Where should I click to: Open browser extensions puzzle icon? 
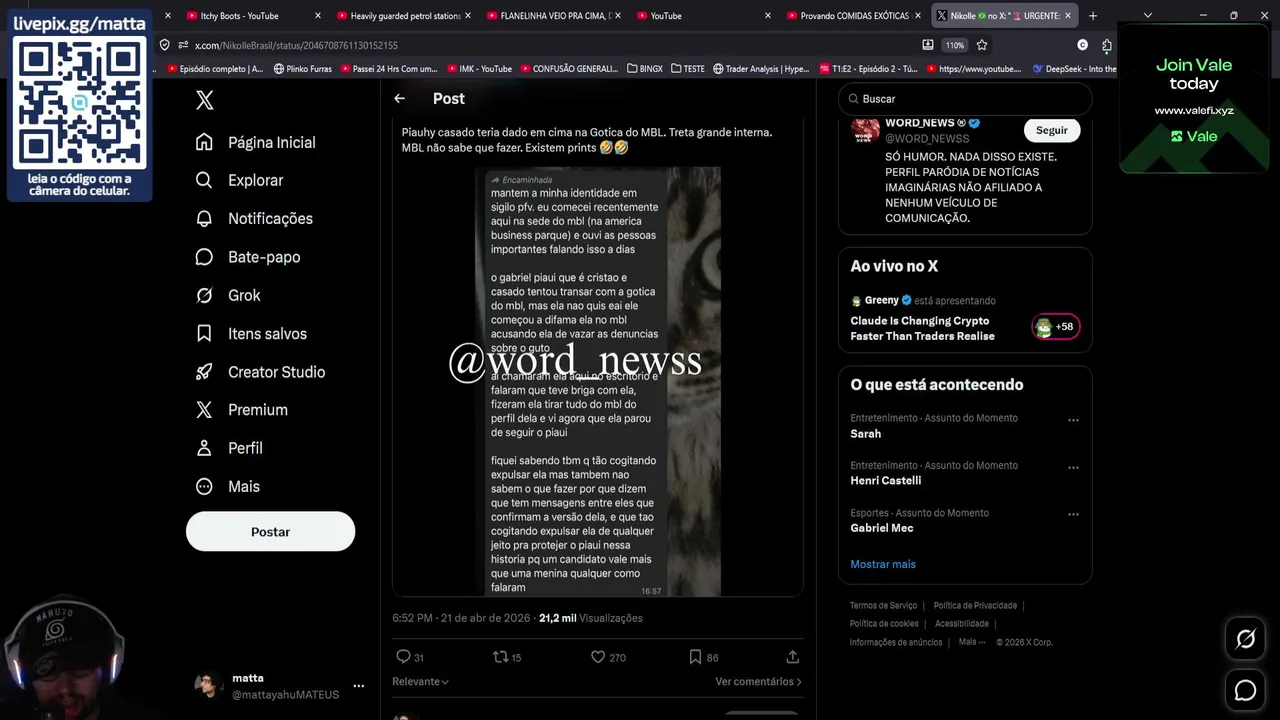(x=1106, y=45)
